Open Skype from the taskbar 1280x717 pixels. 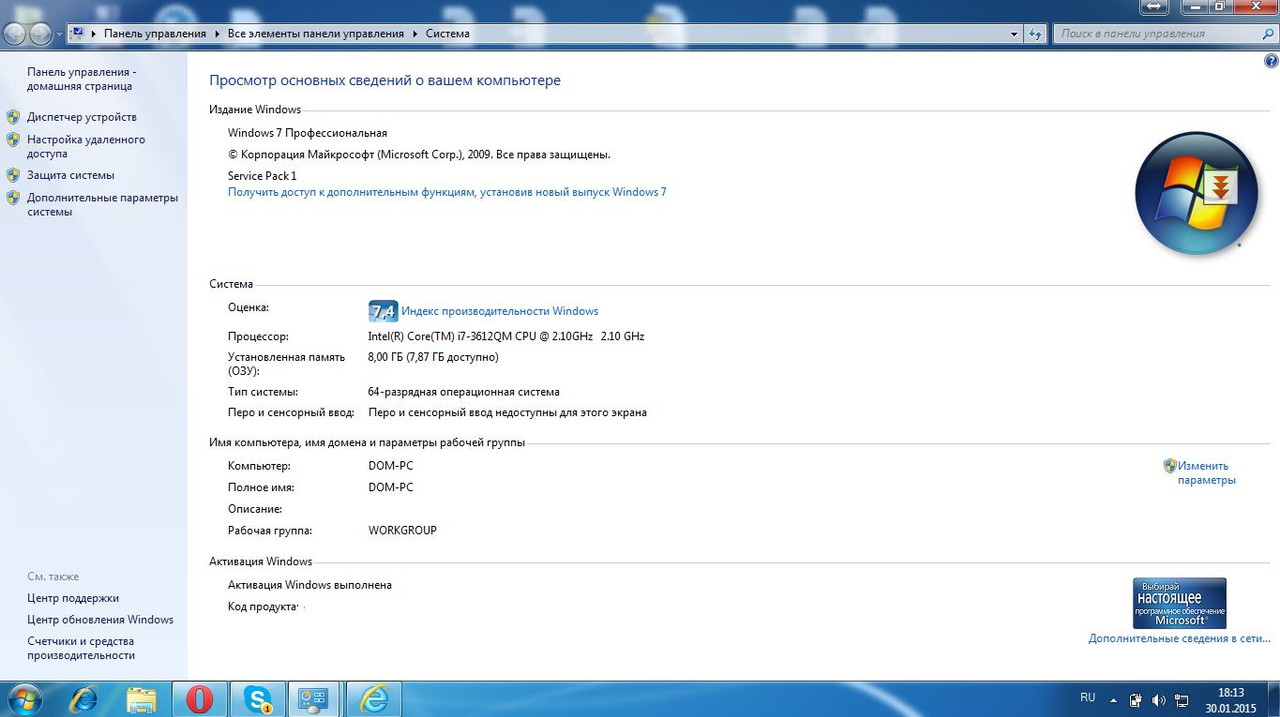point(257,699)
